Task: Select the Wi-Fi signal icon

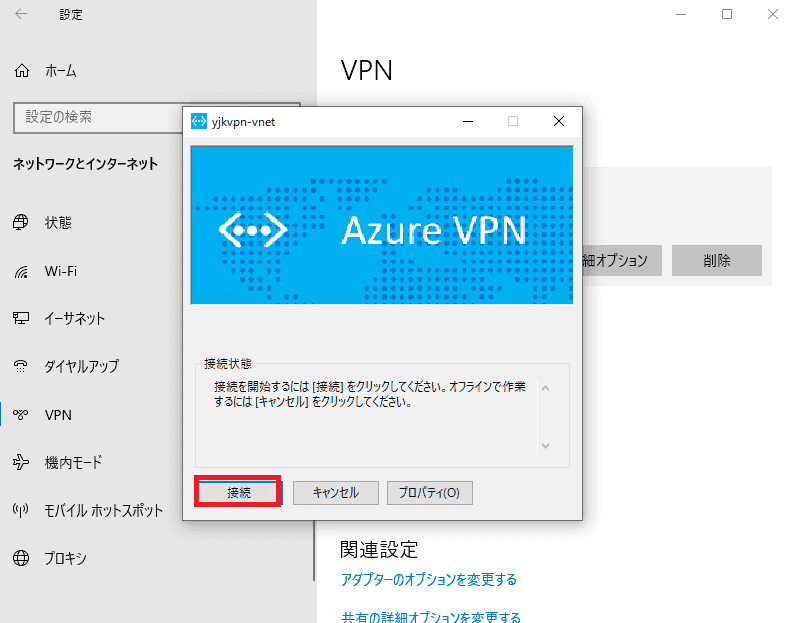Action: click(x=21, y=272)
